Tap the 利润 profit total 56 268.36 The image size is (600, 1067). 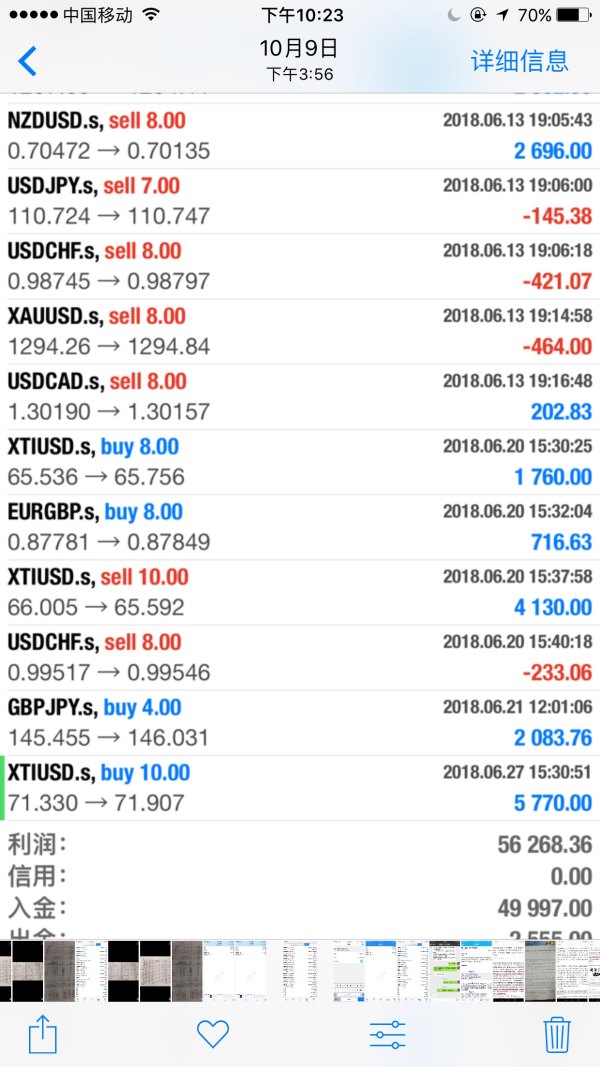544,845
